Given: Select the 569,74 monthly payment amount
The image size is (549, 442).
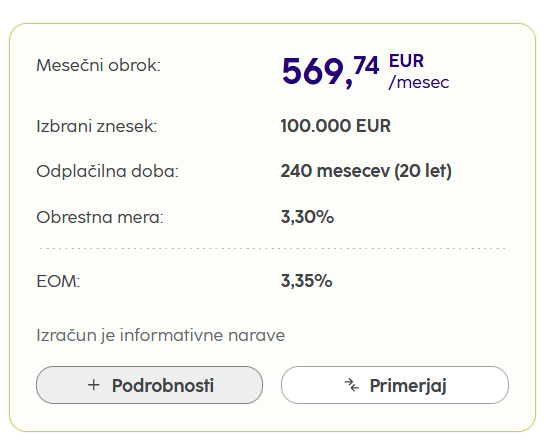Looking at the screenshot, I should 331,71.
